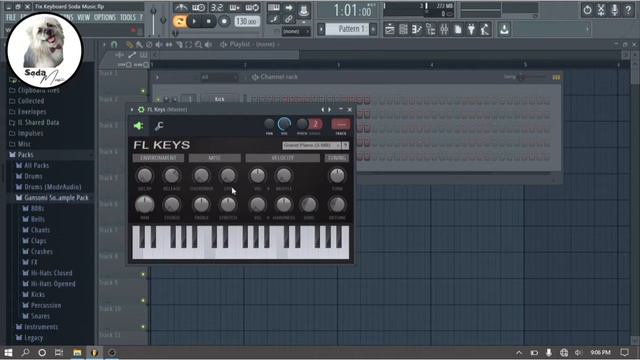
Task: Toggle the countdown before recording icon
Action: 217,7
